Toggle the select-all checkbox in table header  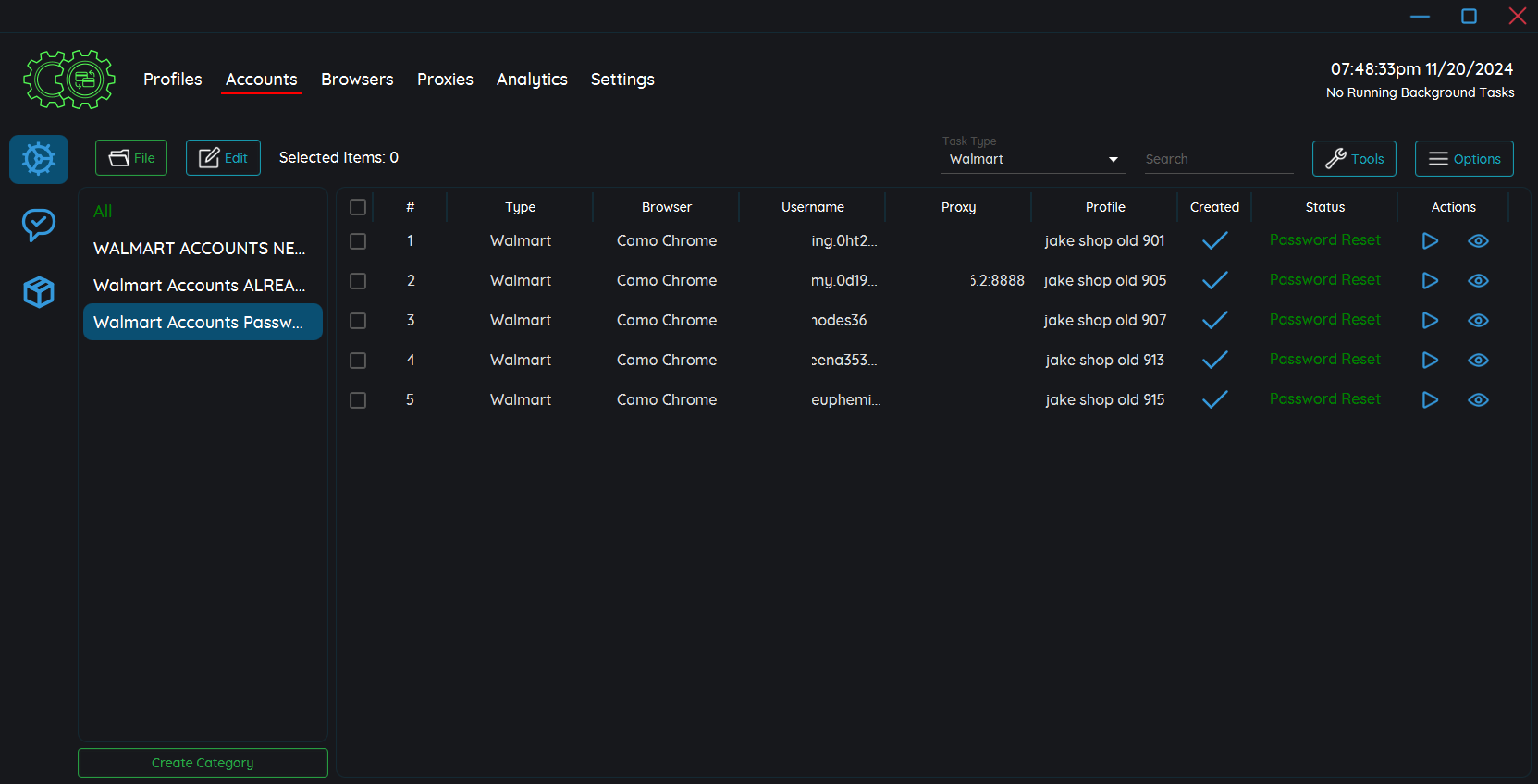point(358,207)
